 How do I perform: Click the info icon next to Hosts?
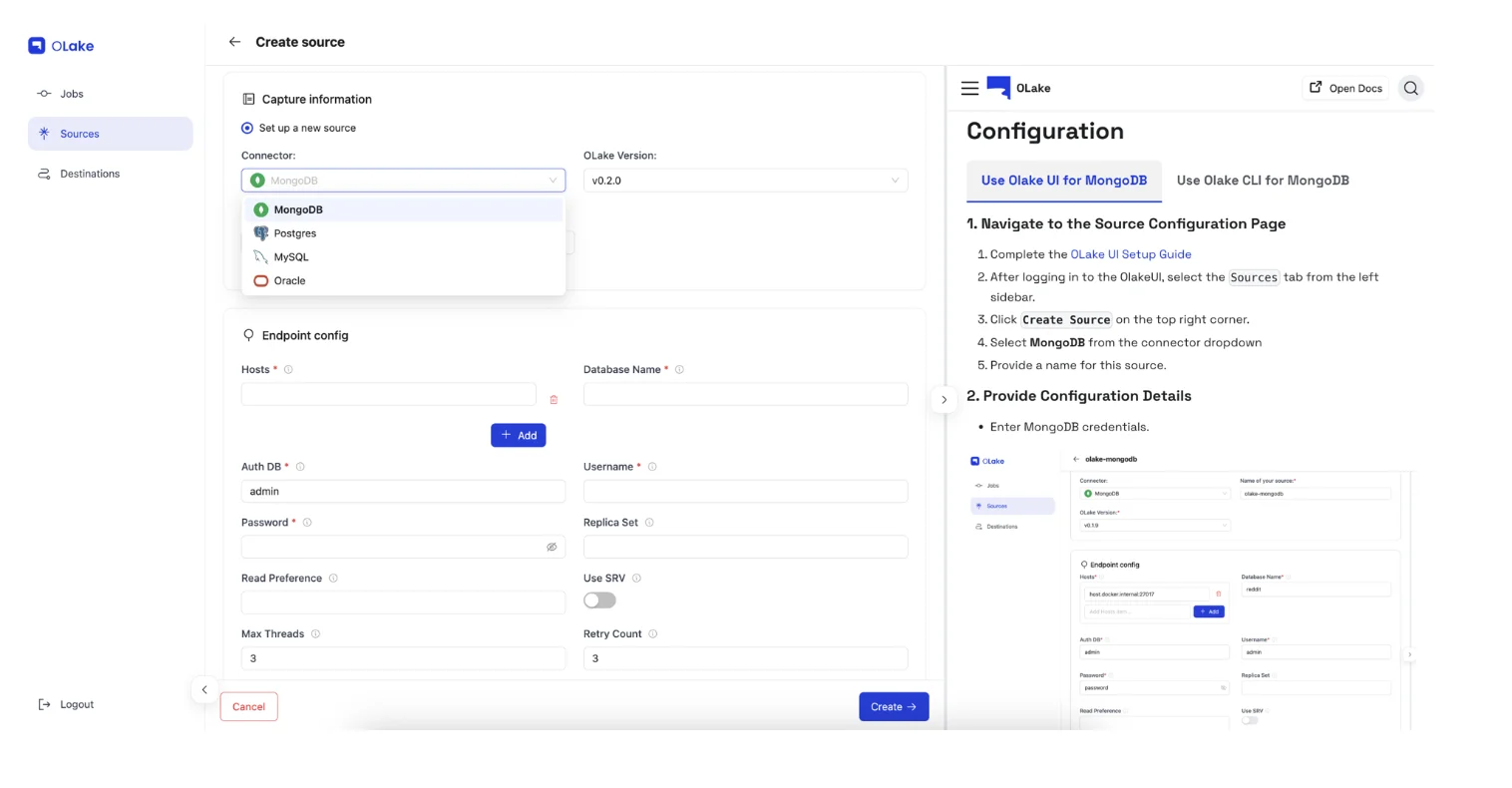(x=288, y=370)
